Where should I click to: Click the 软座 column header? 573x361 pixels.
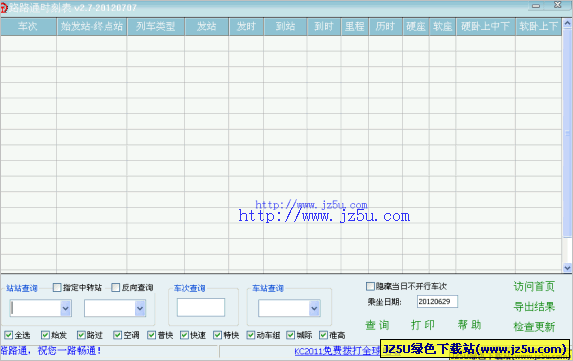tap(443, 26)
